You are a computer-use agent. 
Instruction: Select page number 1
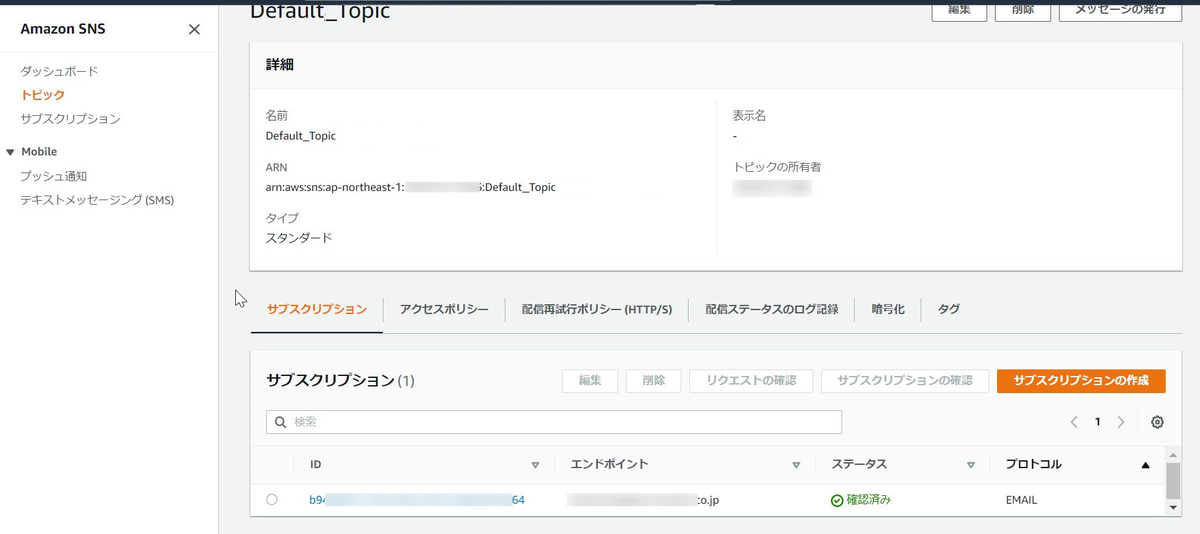point(1097,422)
